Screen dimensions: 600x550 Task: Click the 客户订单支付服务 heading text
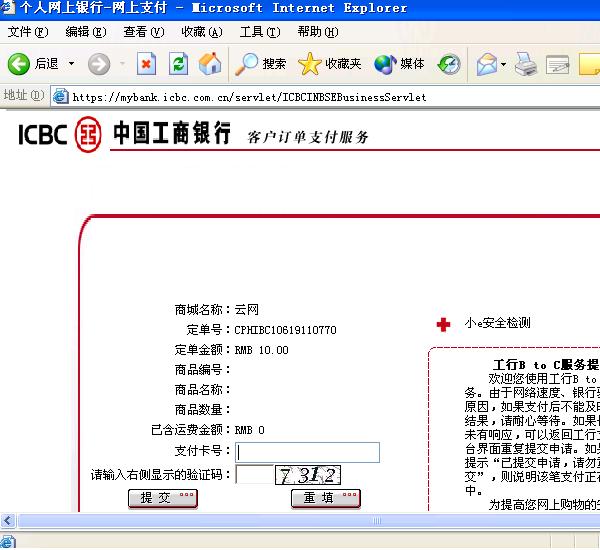point(308,137)
